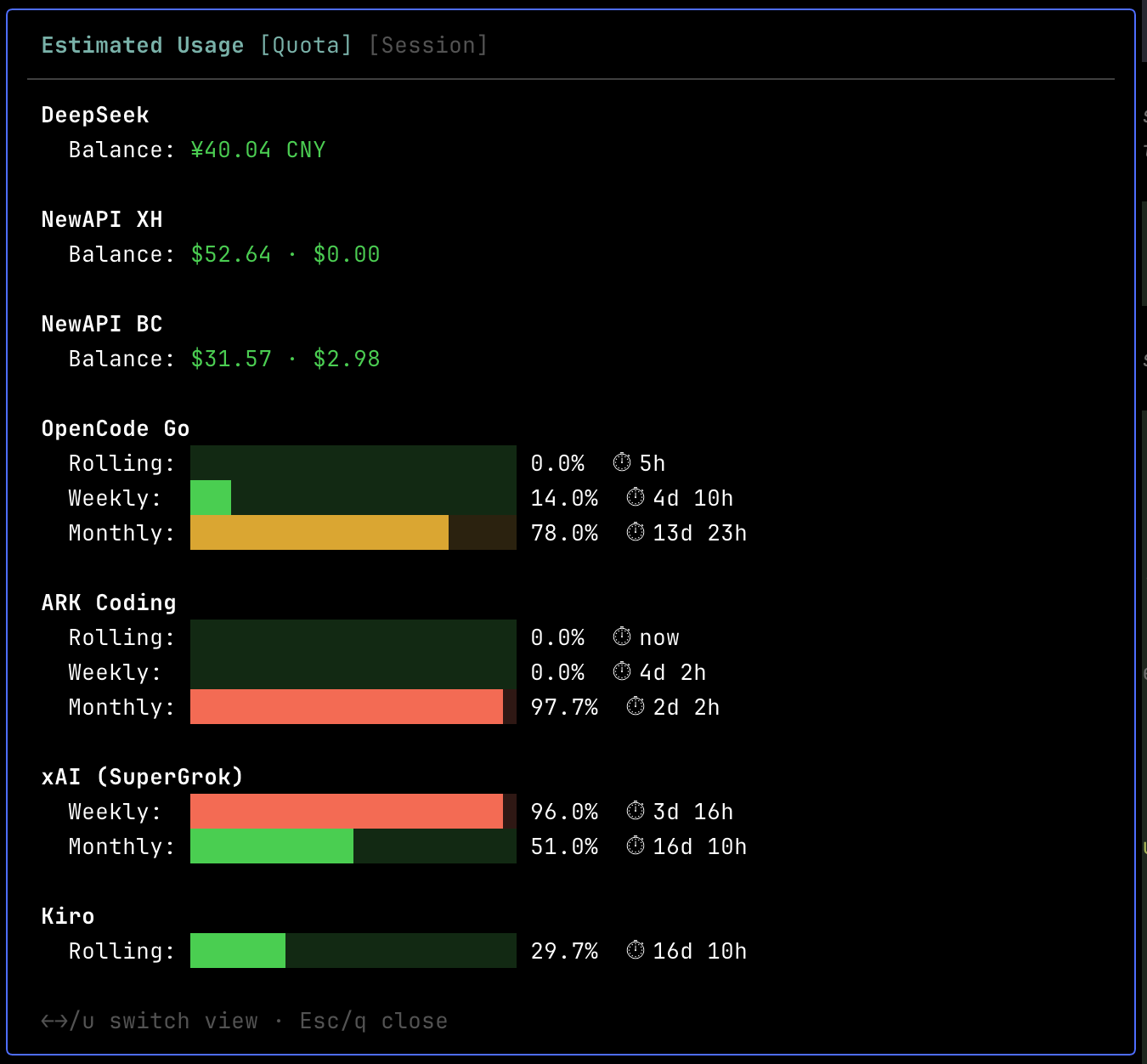Click ARK Coding Monthly 97.7% value
The image size is (1147, 1064).
tap(564, 707)
